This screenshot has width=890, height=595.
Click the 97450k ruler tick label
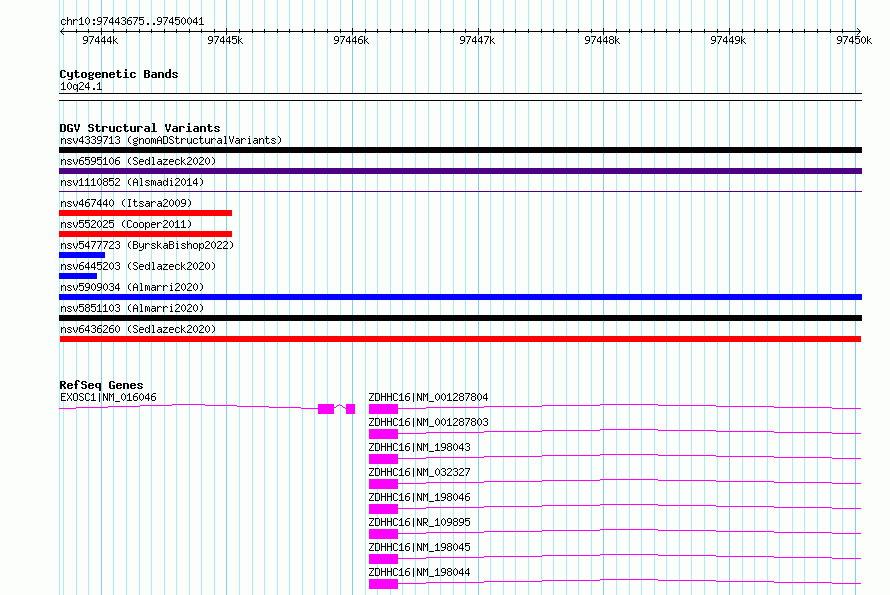click(854, 40)
